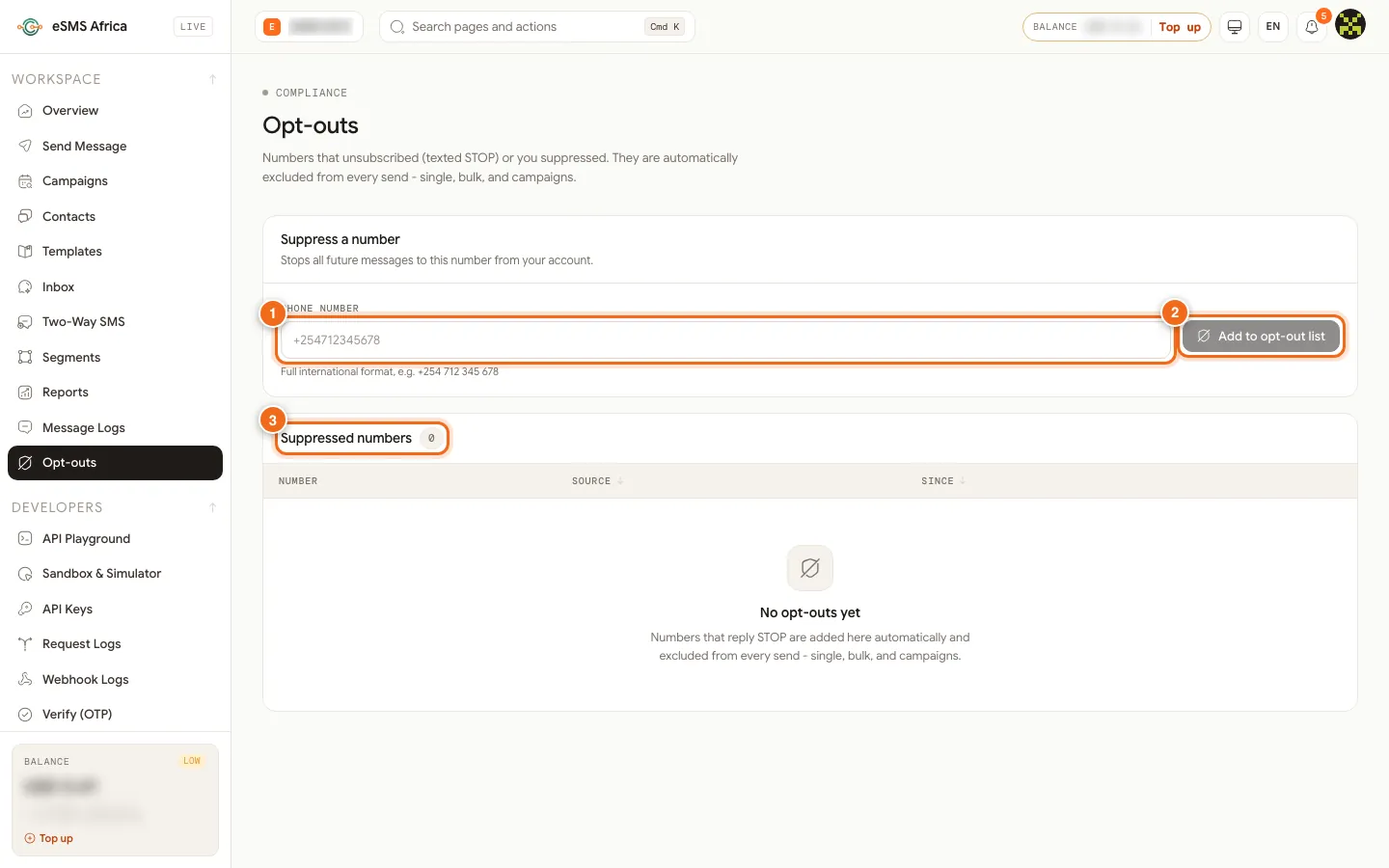Open the Overview page

click(115, 111)
